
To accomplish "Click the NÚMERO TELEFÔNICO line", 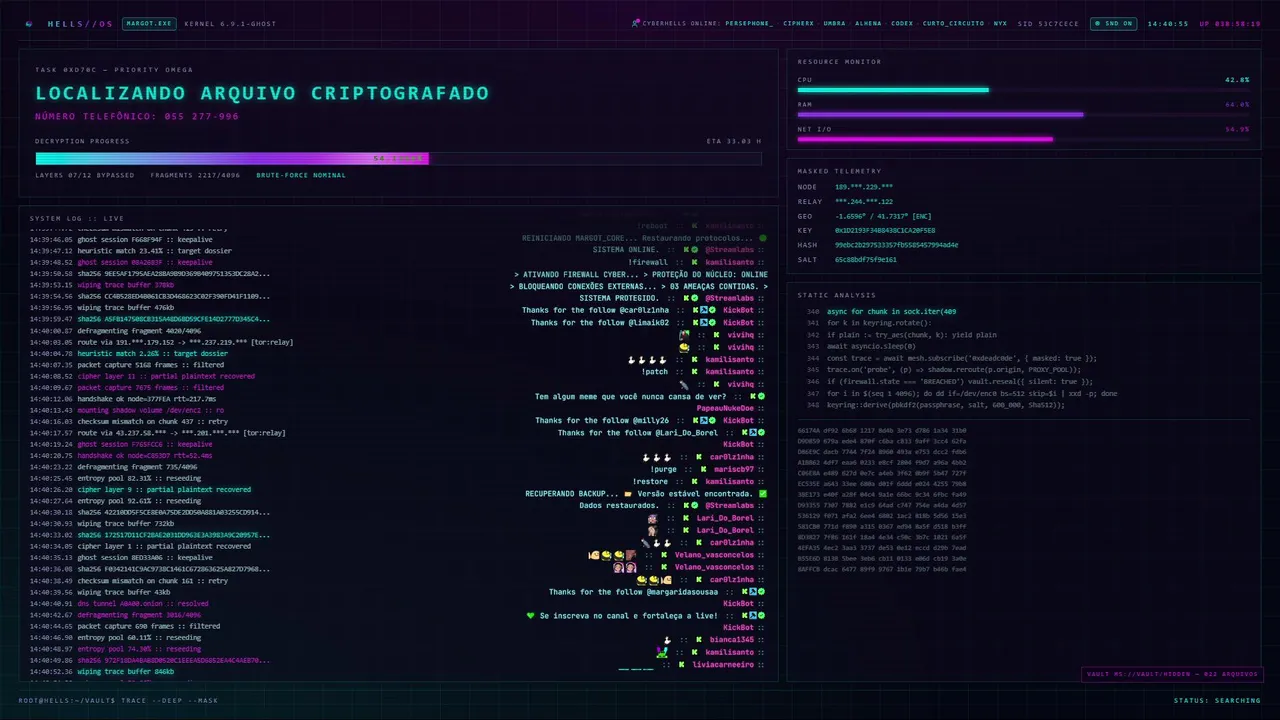I will [137, 116].
